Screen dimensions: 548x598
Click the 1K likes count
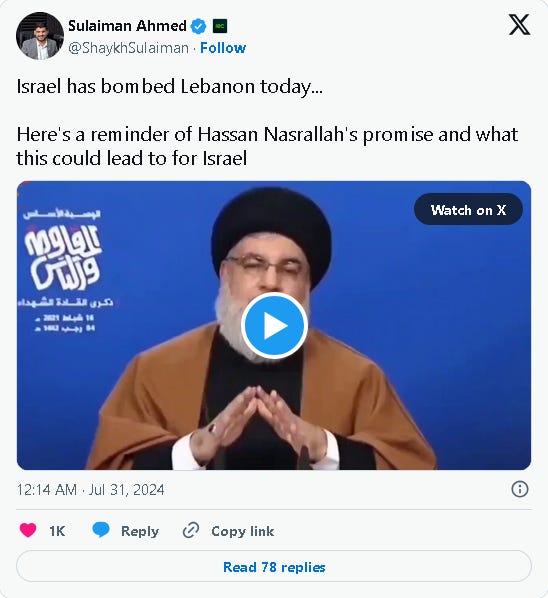pyautogui.click(x=57, y=531)
